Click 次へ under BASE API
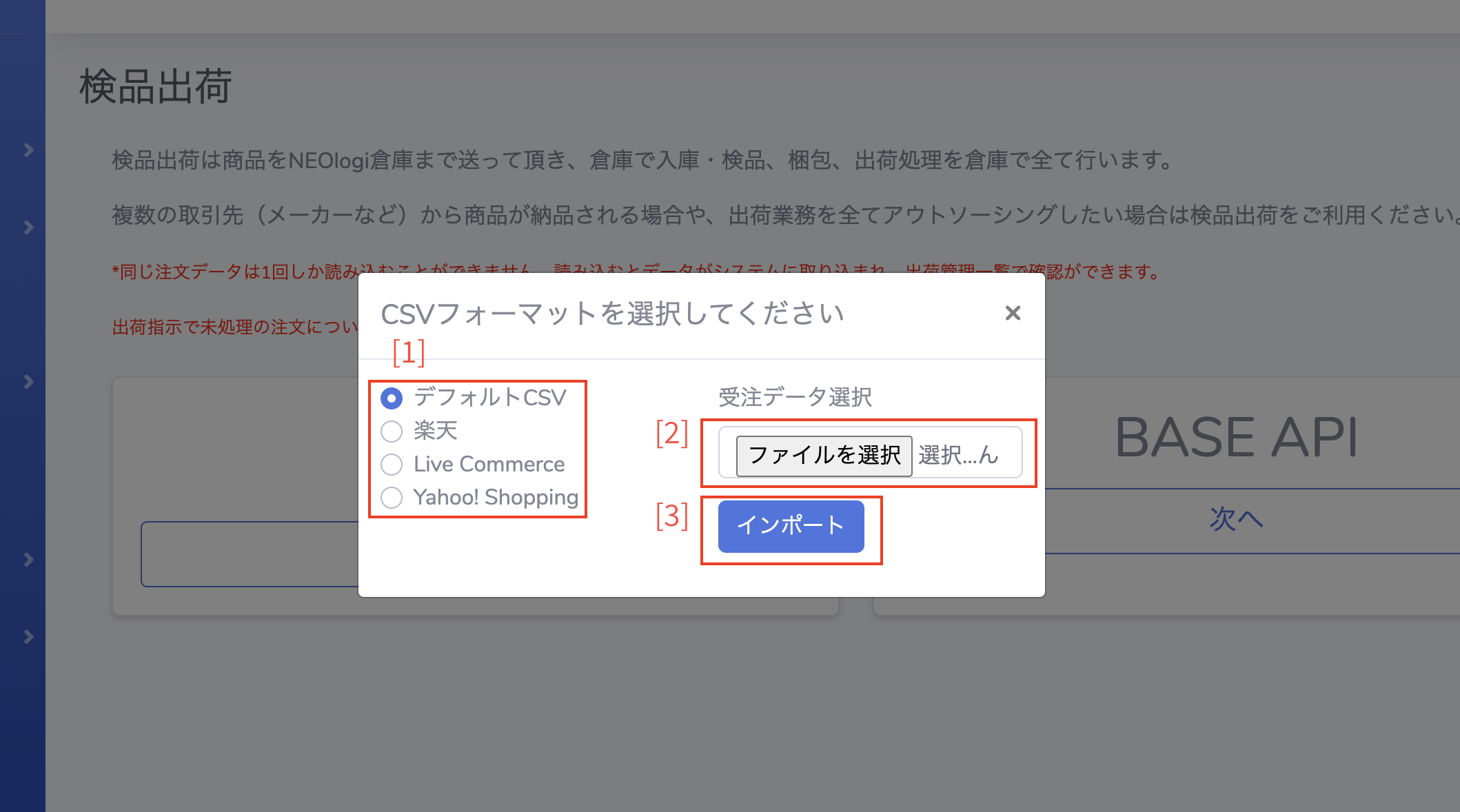 1236,519
